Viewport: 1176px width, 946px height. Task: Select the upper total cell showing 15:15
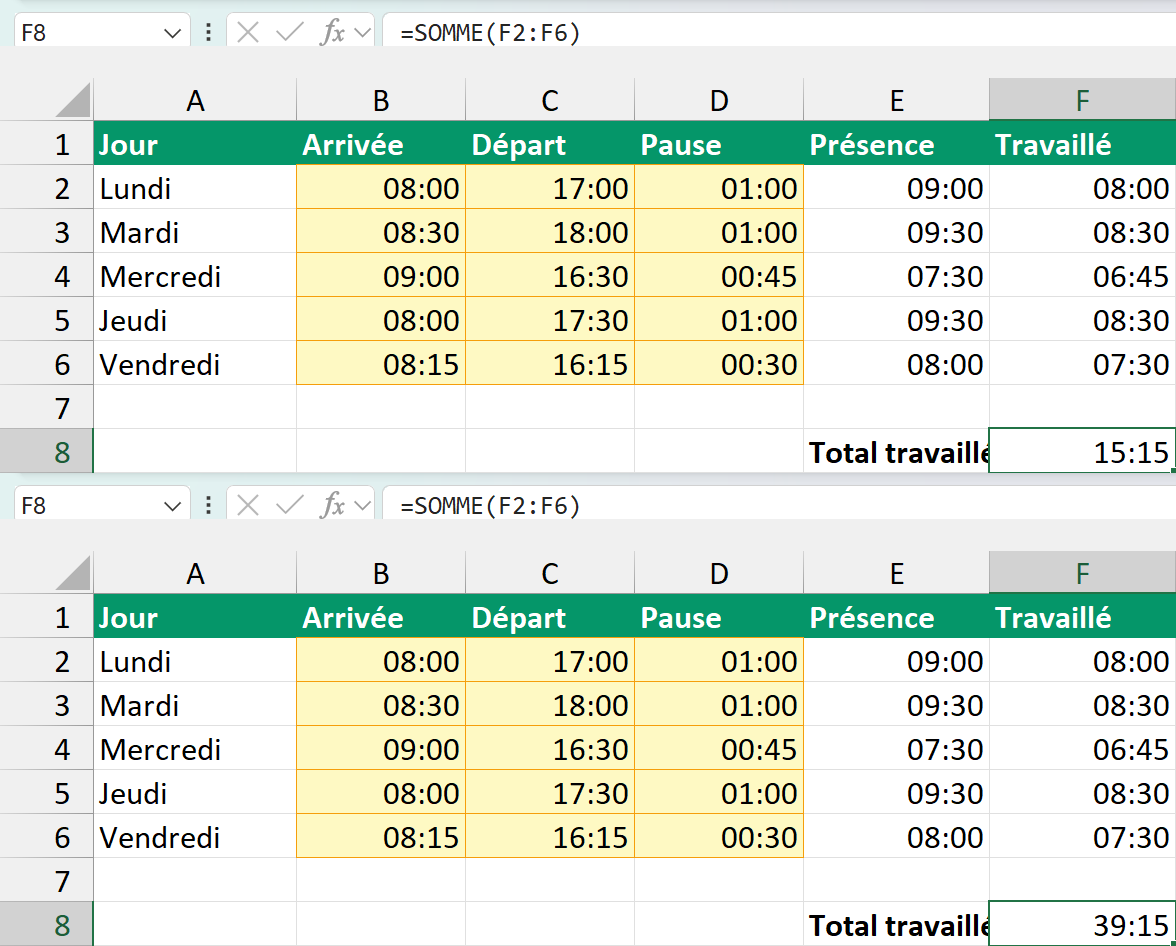point(1082,452)
